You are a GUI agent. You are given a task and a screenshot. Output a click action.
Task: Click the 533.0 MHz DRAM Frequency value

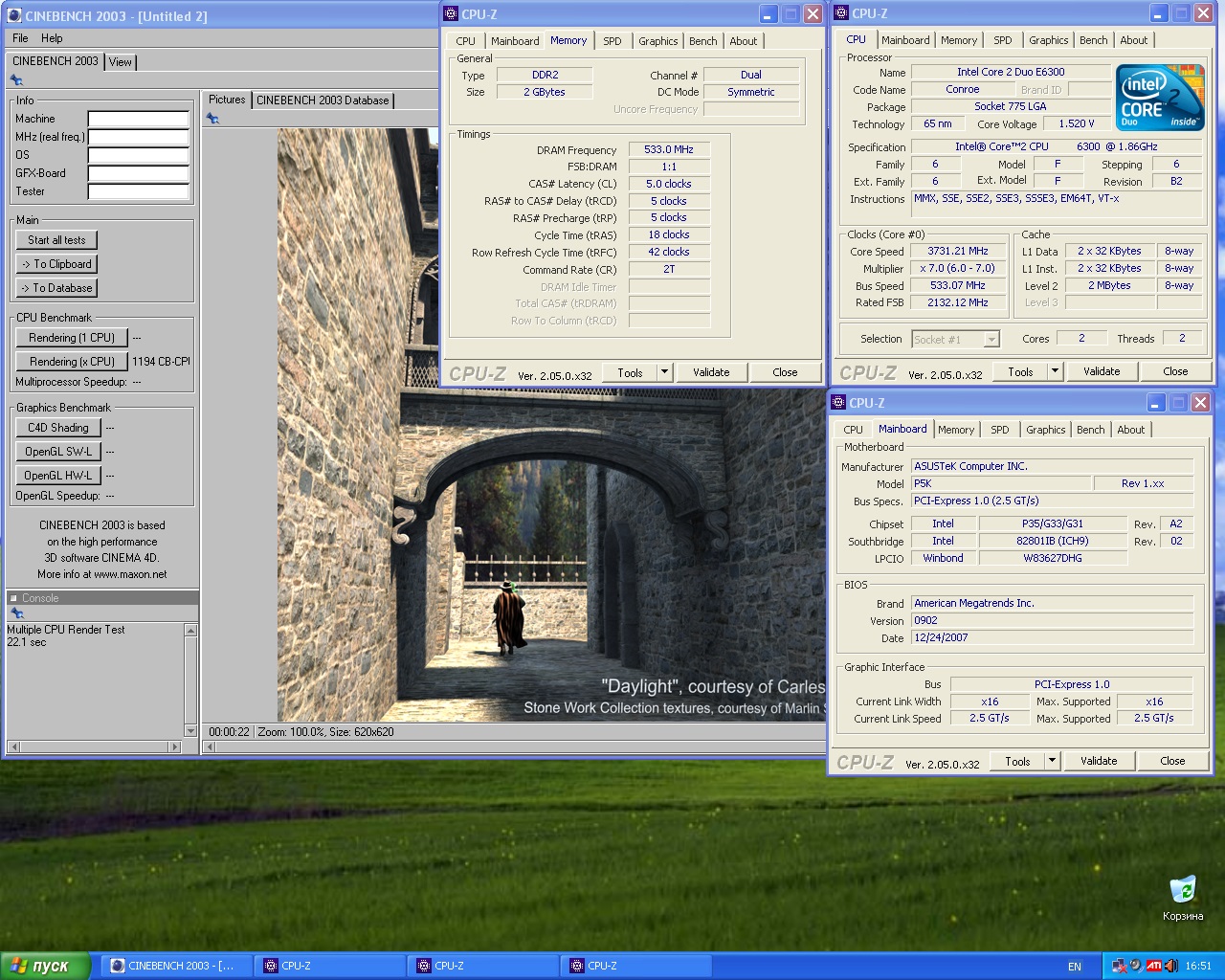669,149
